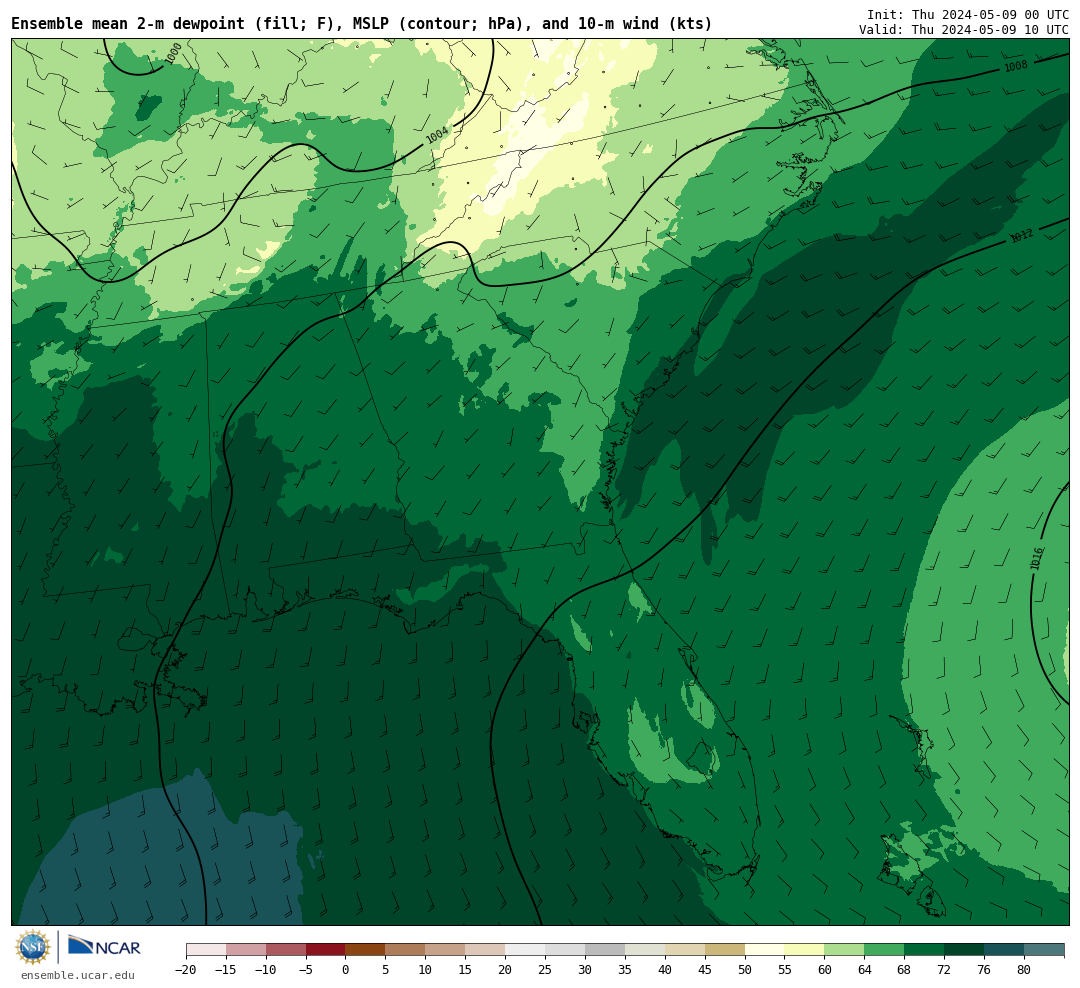The width and height of the screenshot is (1080, 988).
Task: Click the -10 colorbar tick label
Action: pos(266,970)
